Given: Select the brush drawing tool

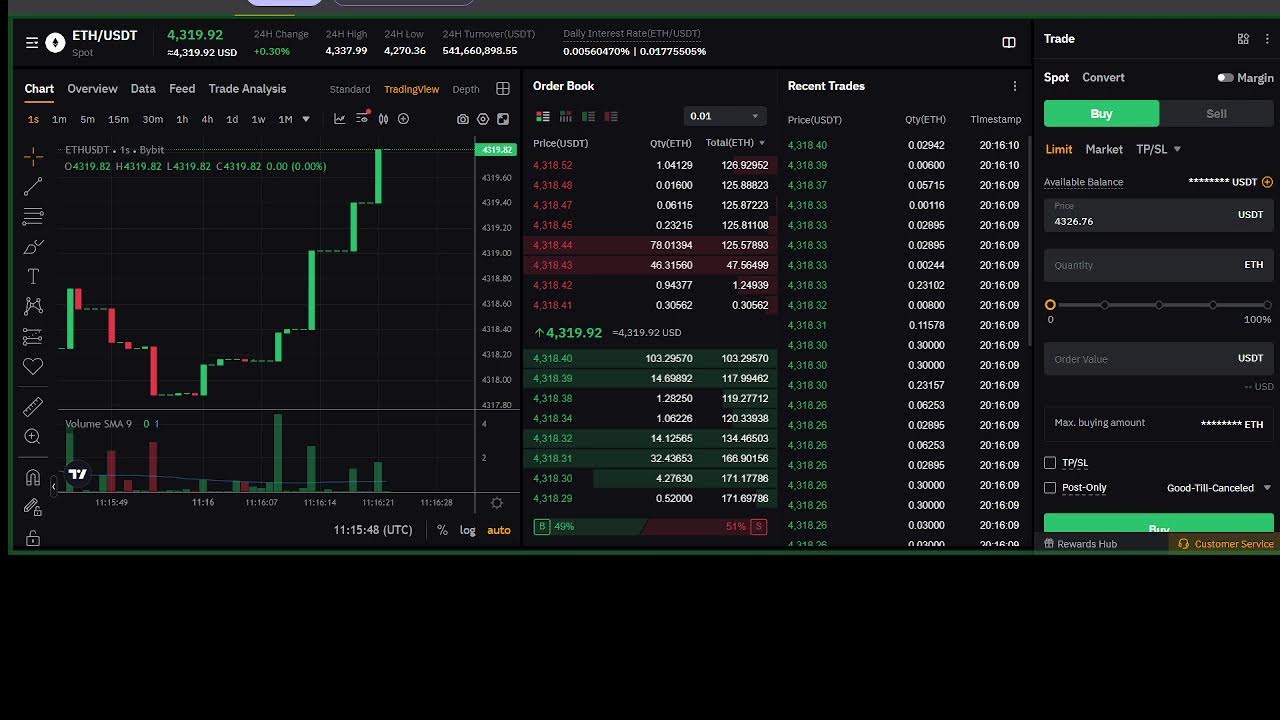Looking at the screenshot, I should tap(33, 246).
